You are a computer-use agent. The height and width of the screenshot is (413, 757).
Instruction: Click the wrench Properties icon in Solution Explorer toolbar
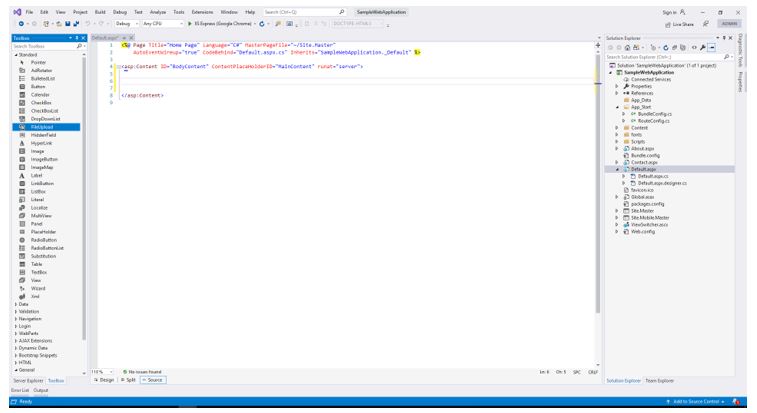(x=703, y=47)
